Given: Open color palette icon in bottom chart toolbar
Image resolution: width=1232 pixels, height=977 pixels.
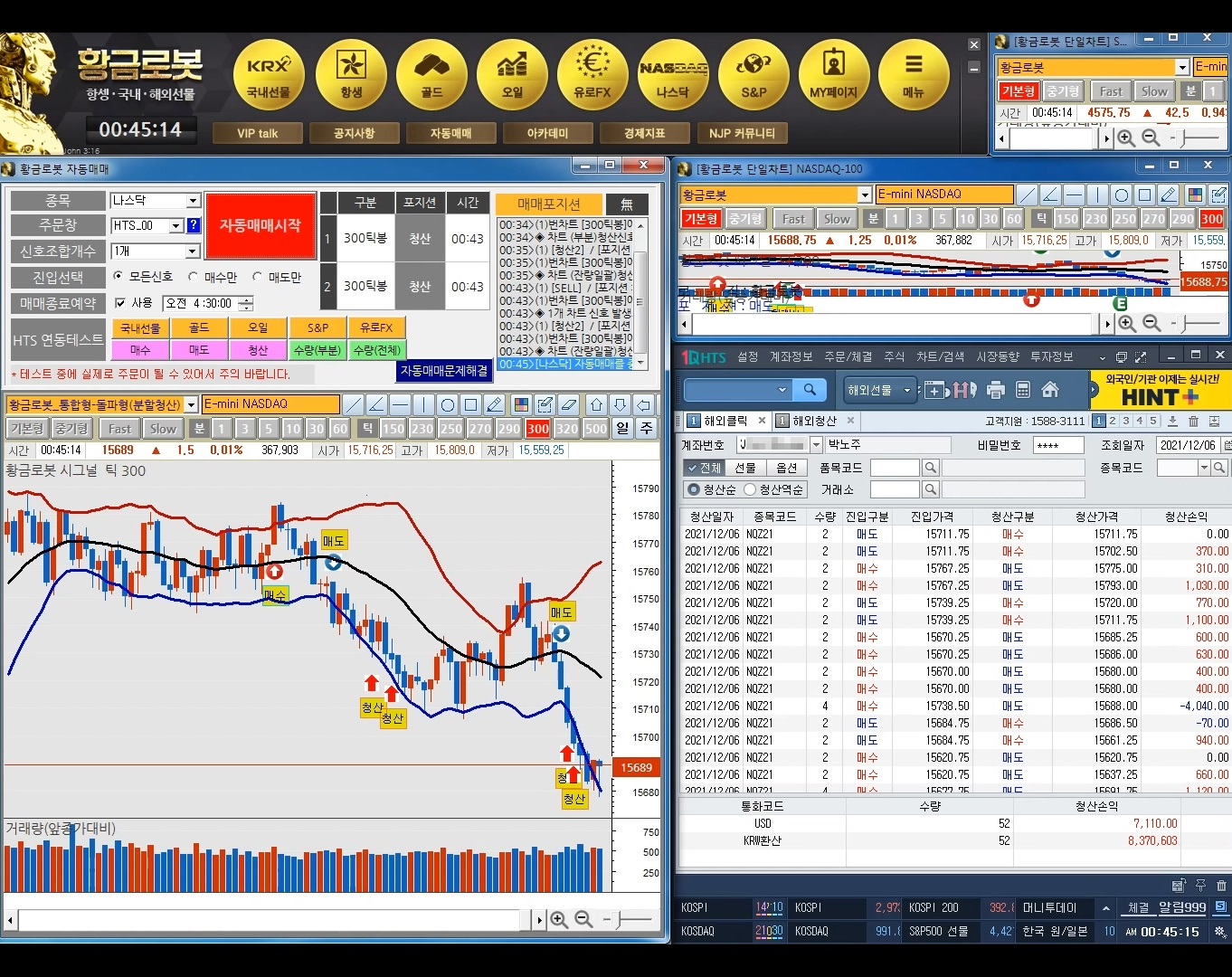Looking at the screenshot, I should pos(521,404).
